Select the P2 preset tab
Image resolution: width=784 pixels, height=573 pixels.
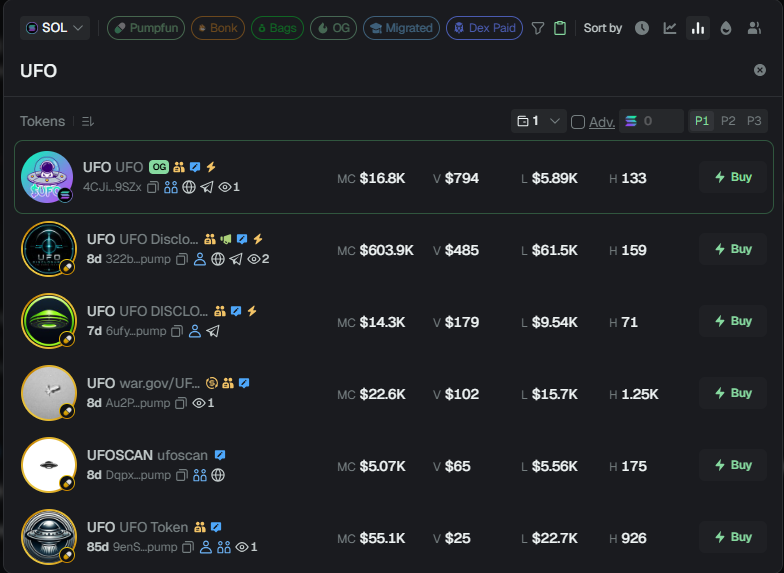[x=728, y=121]
